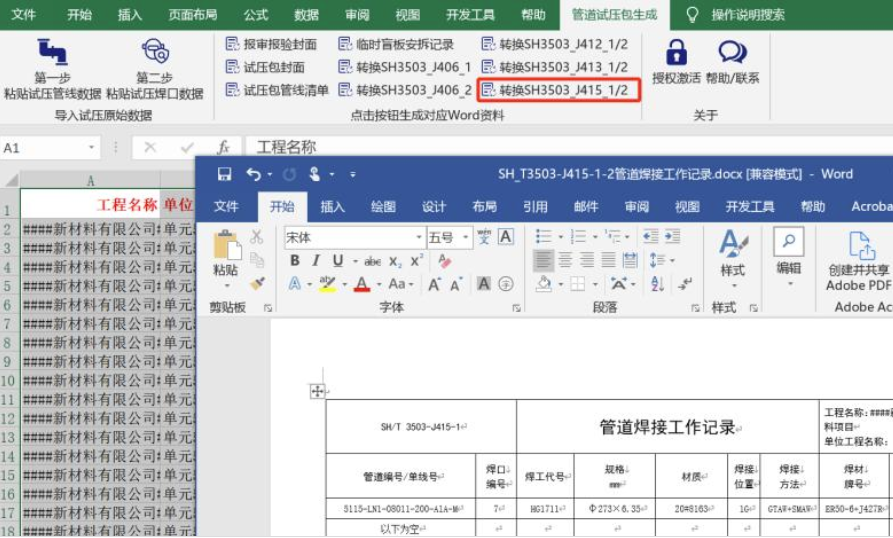Expand the numbering list dropdown arrow
The image size is (893, 538).
click(x=595, y=237)
